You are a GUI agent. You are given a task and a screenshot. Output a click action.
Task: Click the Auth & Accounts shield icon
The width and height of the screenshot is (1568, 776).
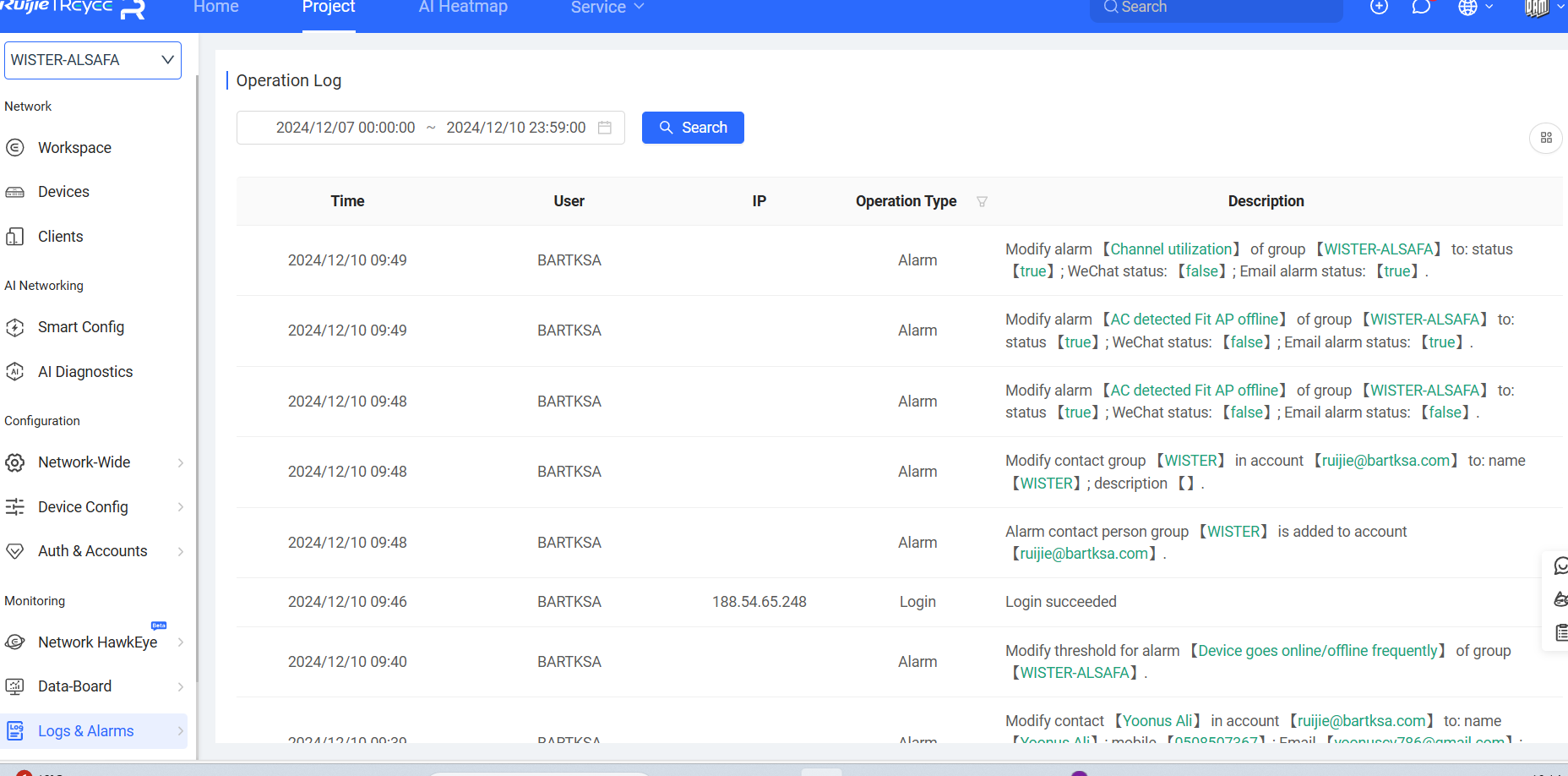click(15, 551)
